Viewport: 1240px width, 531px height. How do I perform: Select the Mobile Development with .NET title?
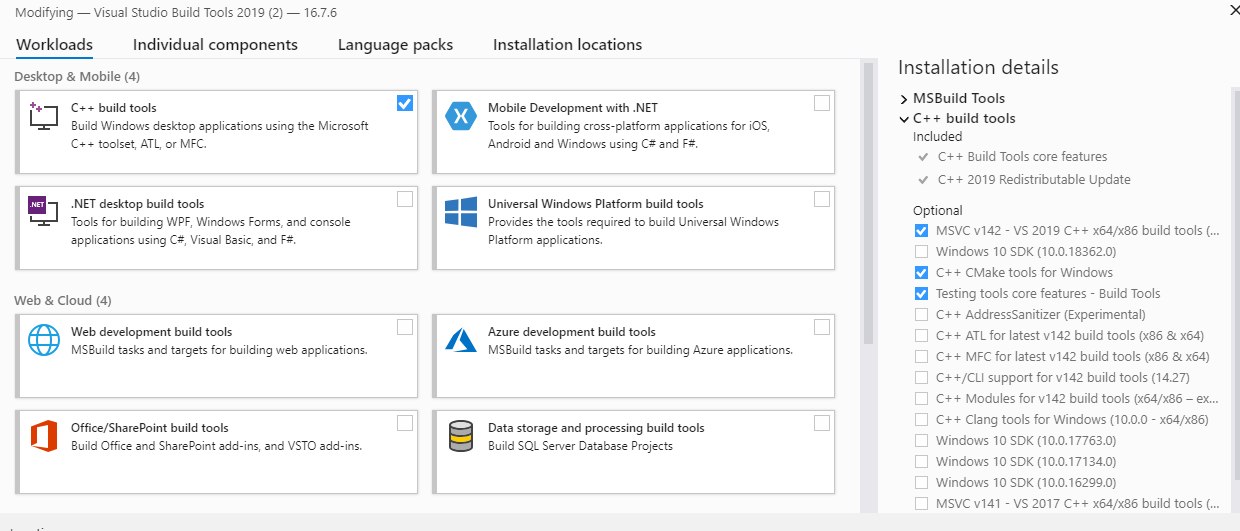click(573, 108)
